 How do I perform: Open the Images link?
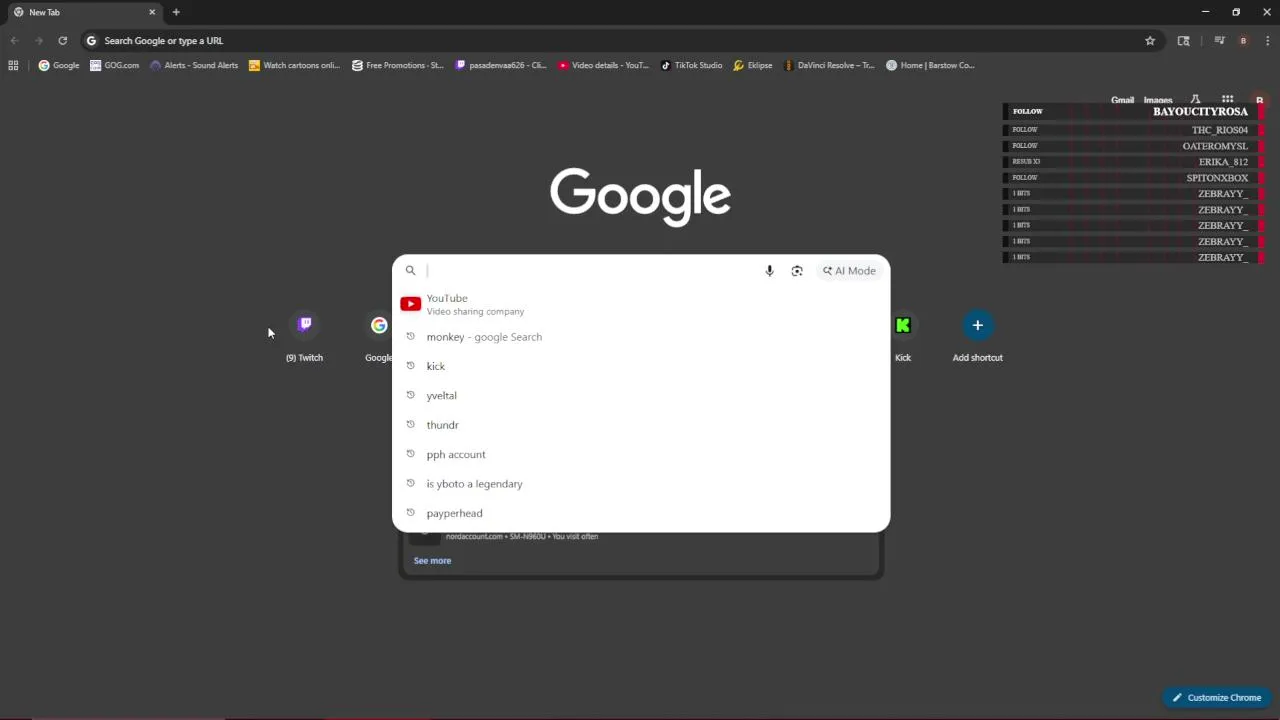(x=1158, y=100)
